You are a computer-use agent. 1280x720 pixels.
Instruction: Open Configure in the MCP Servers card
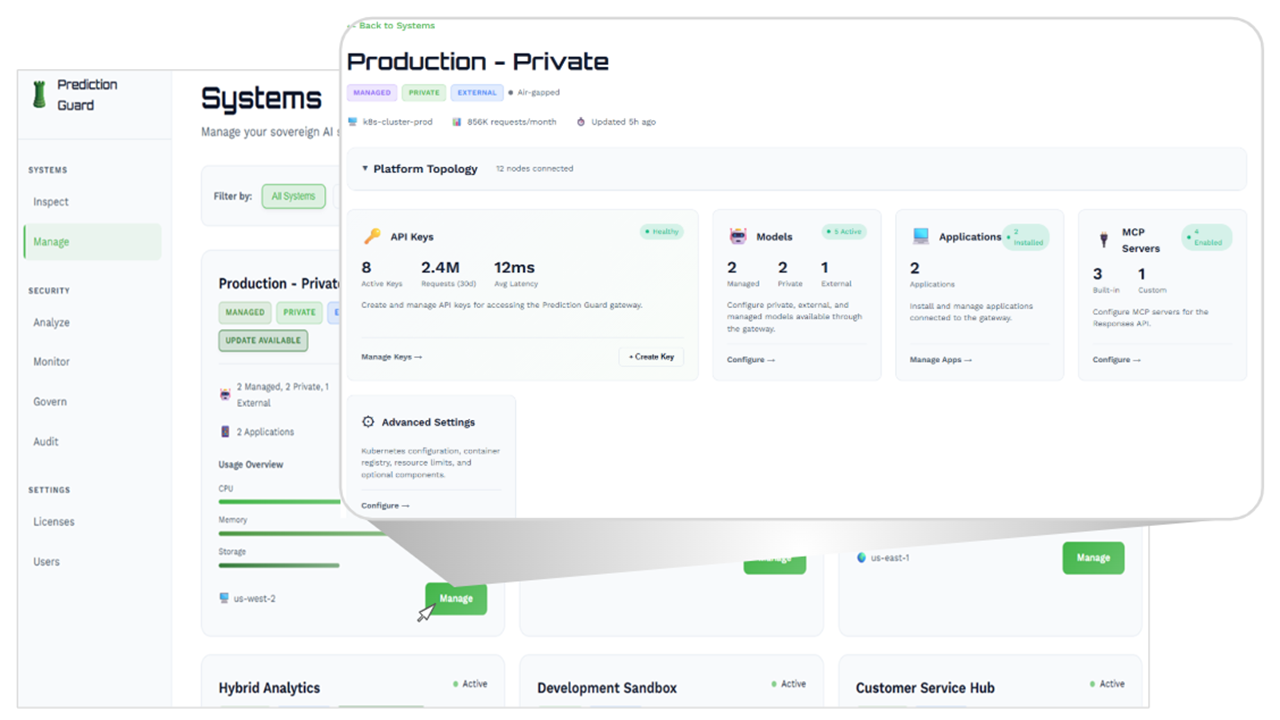(x=1117, y=360)
